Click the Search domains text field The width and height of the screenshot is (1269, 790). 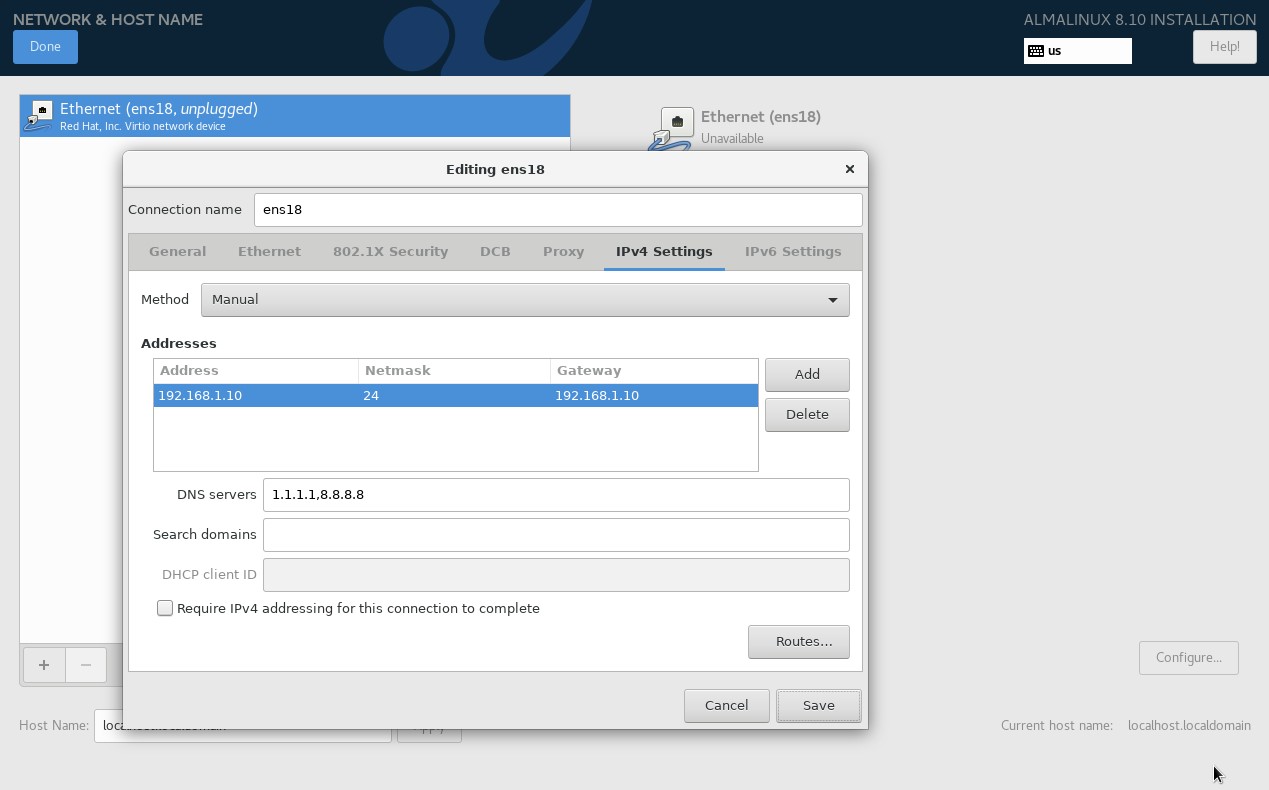point(555,535)
